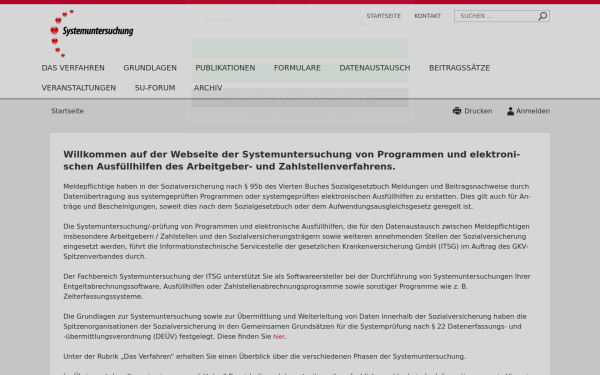Click the printer icon next to Drucken

click(x=457, y=111)
